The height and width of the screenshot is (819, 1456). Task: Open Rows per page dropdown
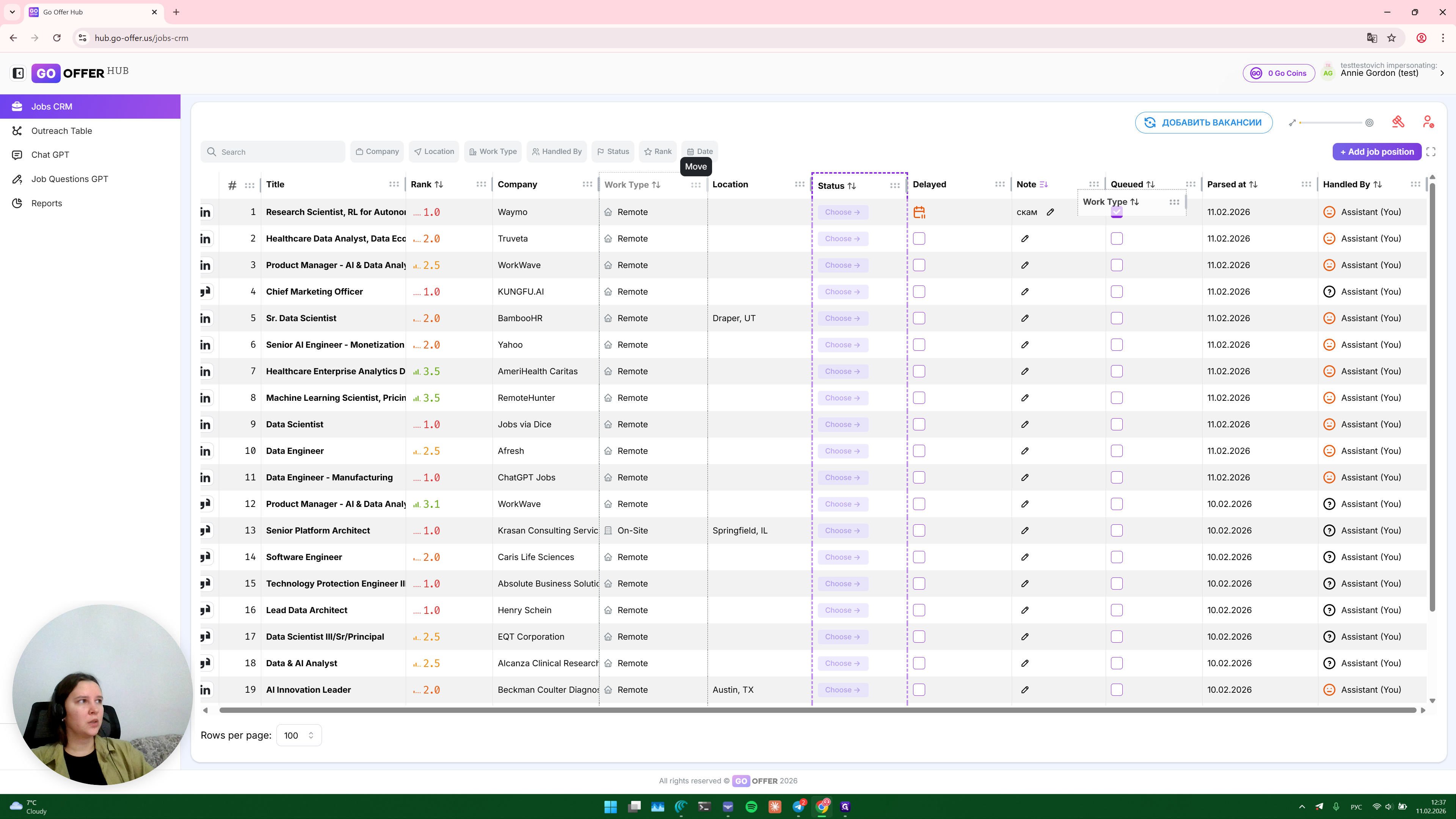point(298,735)
